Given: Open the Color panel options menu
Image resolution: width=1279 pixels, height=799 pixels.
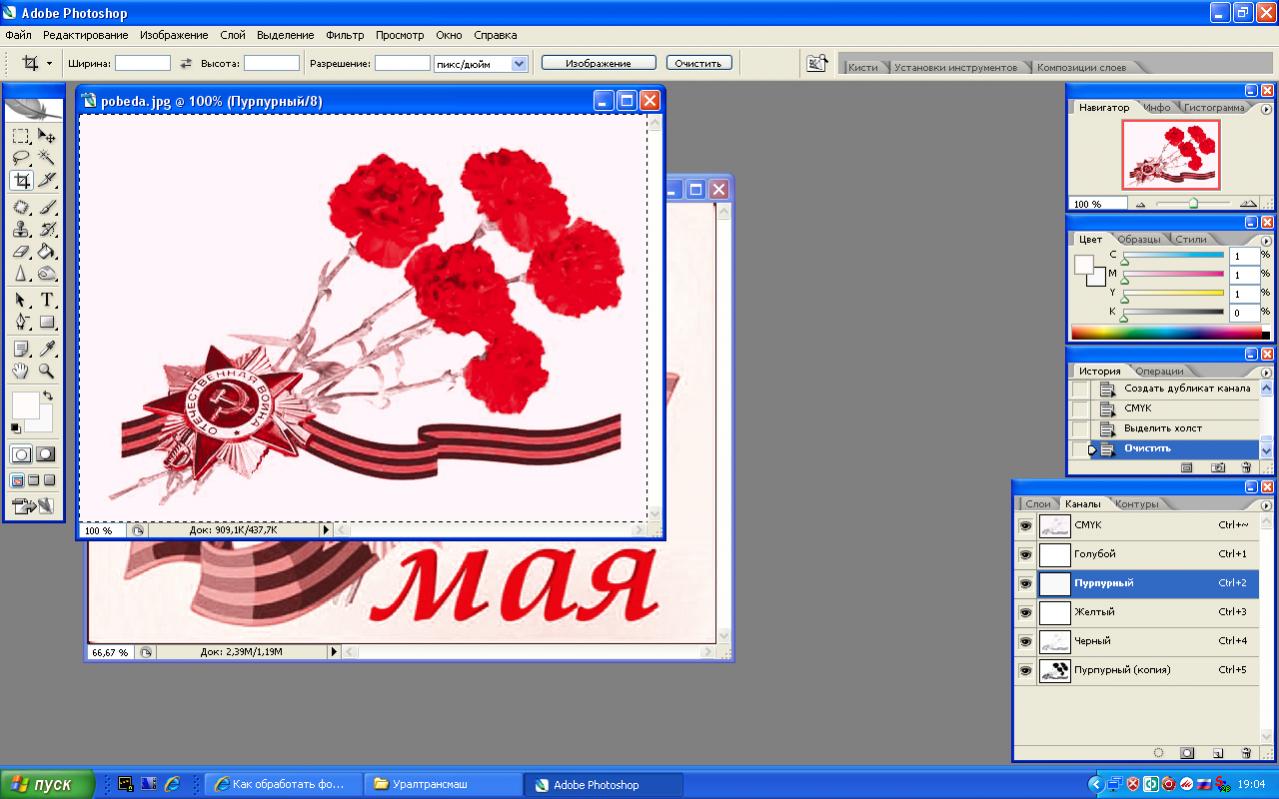Looking at the screenshot, I should pos(1266,240).
